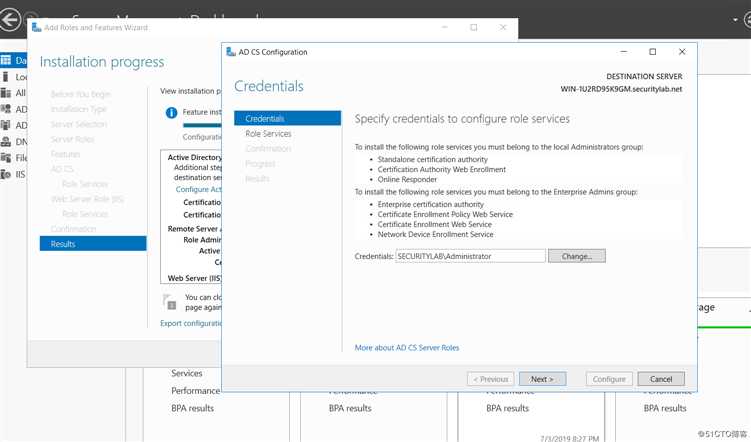The image size is (751, 442).
Task: Click BPA results in the second dashboard tile
Action: click(x=350, y=408)
